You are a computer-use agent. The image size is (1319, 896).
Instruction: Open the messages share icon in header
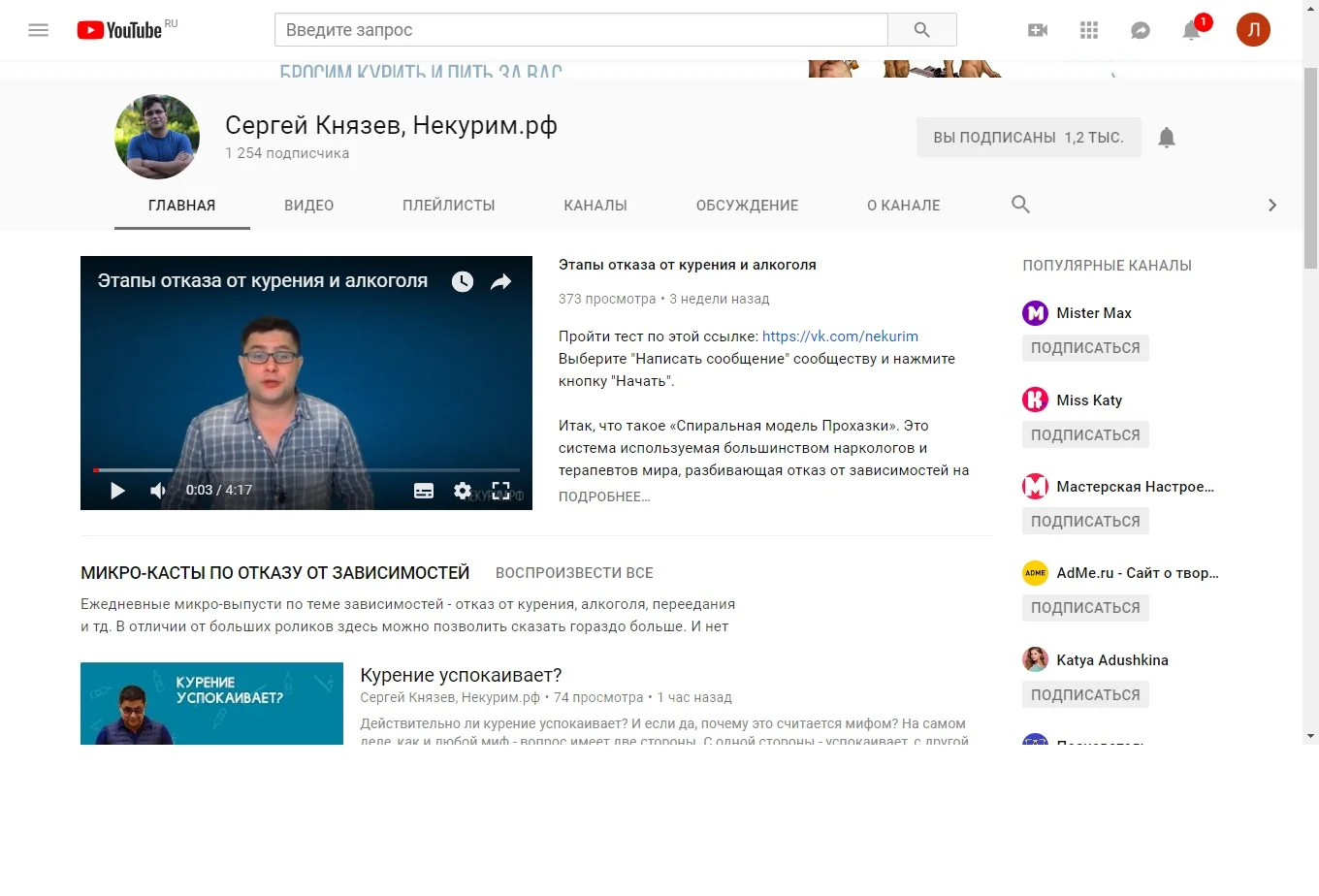coord(1141,30)
